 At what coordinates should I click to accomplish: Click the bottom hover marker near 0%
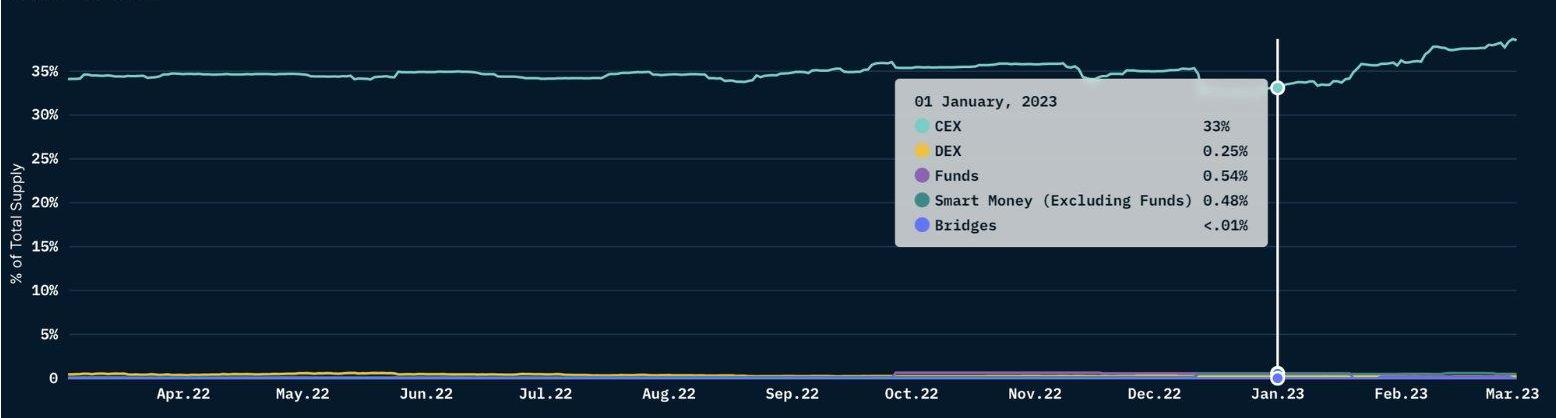click(1277, 376)
